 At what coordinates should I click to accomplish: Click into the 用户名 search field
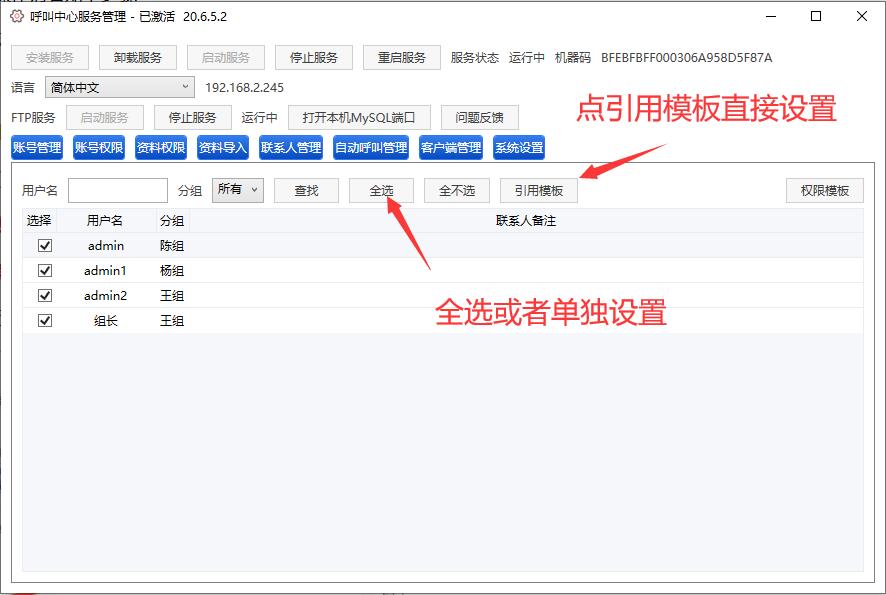(118, 190)
